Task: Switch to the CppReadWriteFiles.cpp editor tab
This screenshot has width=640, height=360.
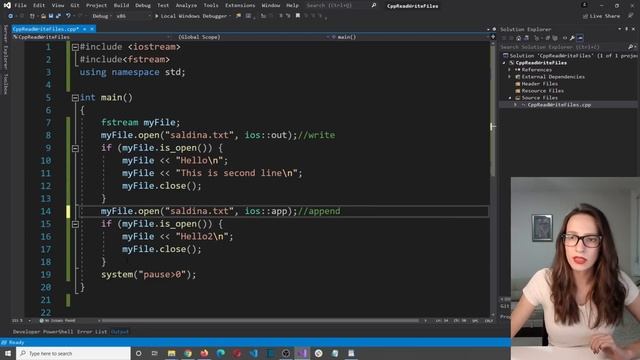Action: pyautogui.click(x=45, y=29)
